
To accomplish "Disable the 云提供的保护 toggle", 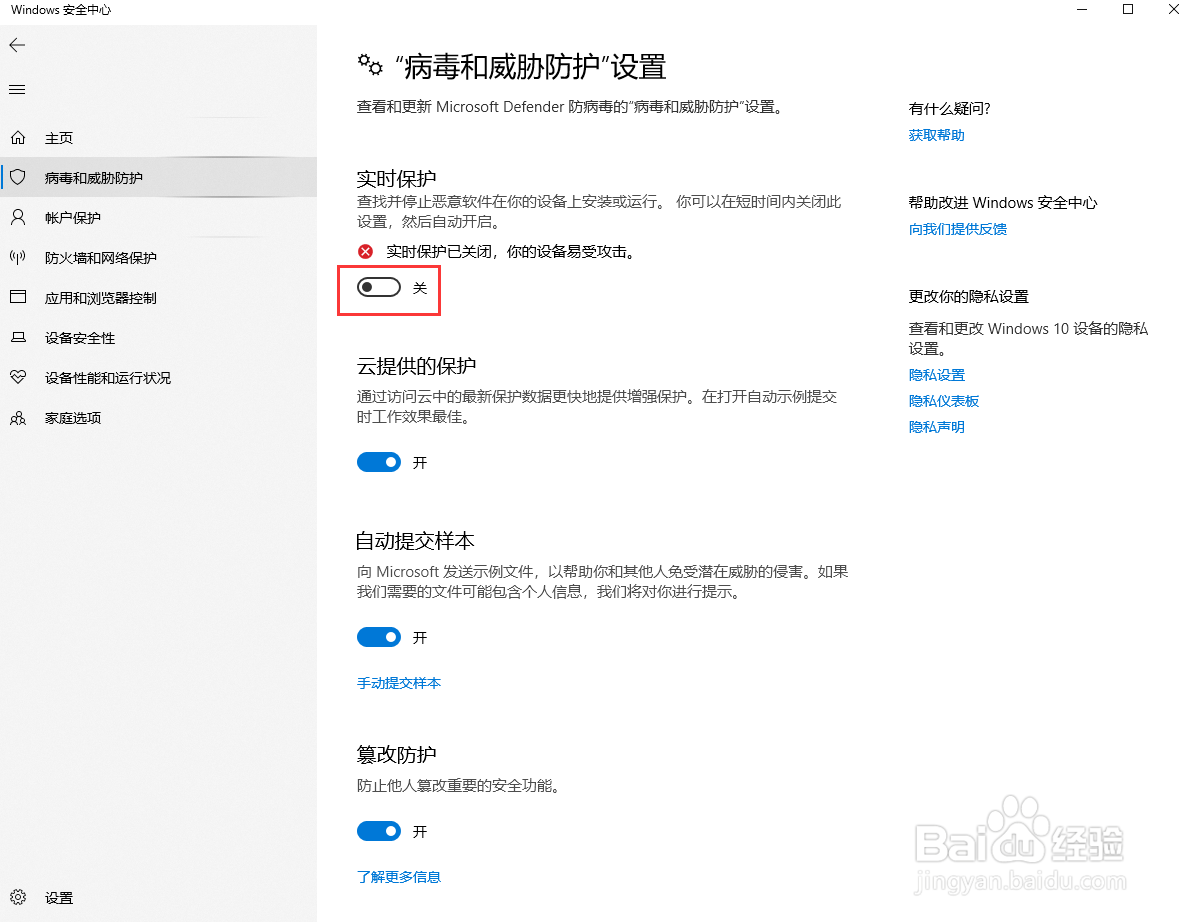I will tap(378, 462).
